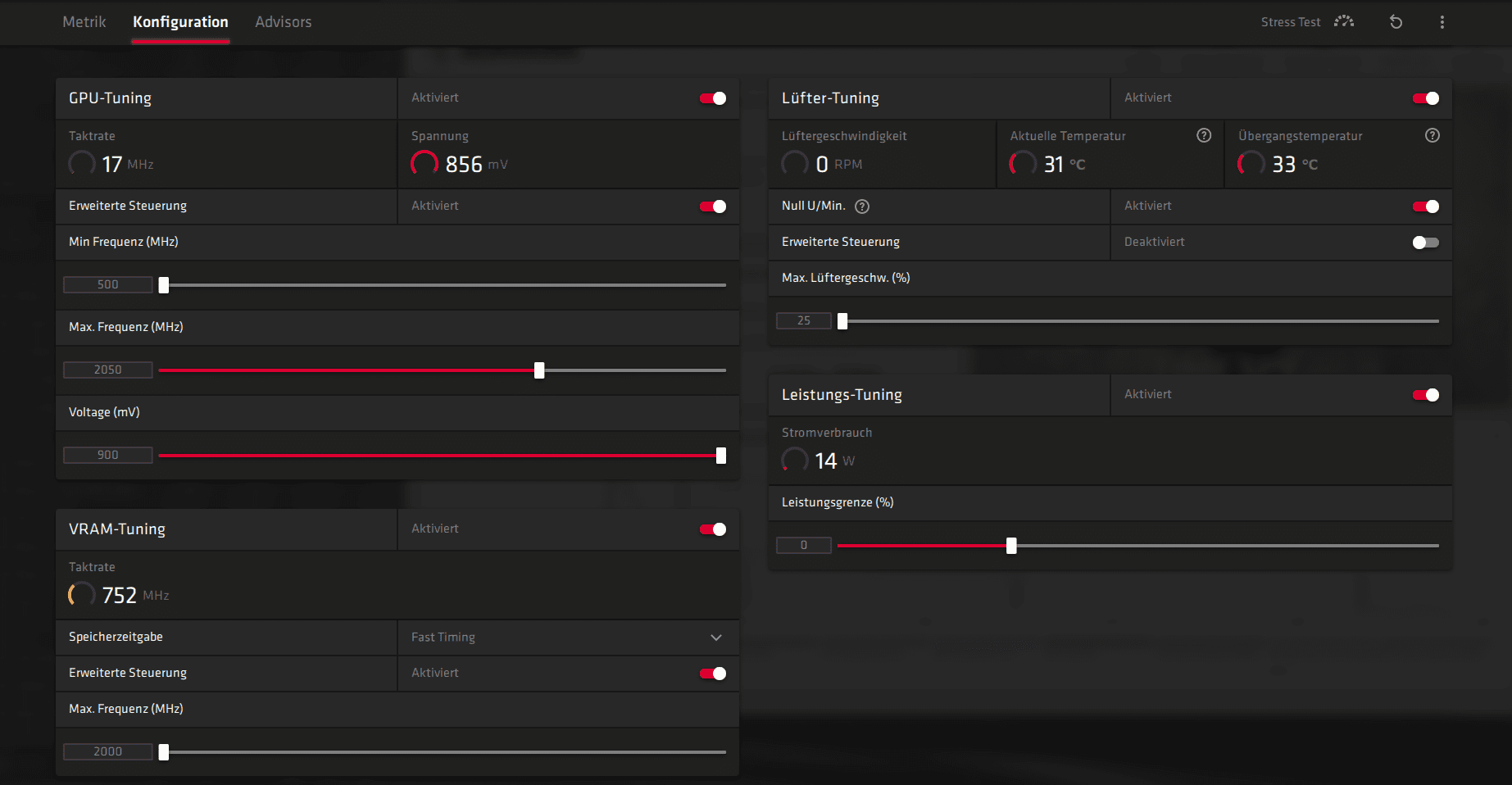Image resolution: width=1512 pixels, height=785 pixels.
Task: Click the 14 W Stromverbrauch value
Action: pos(834,461)
